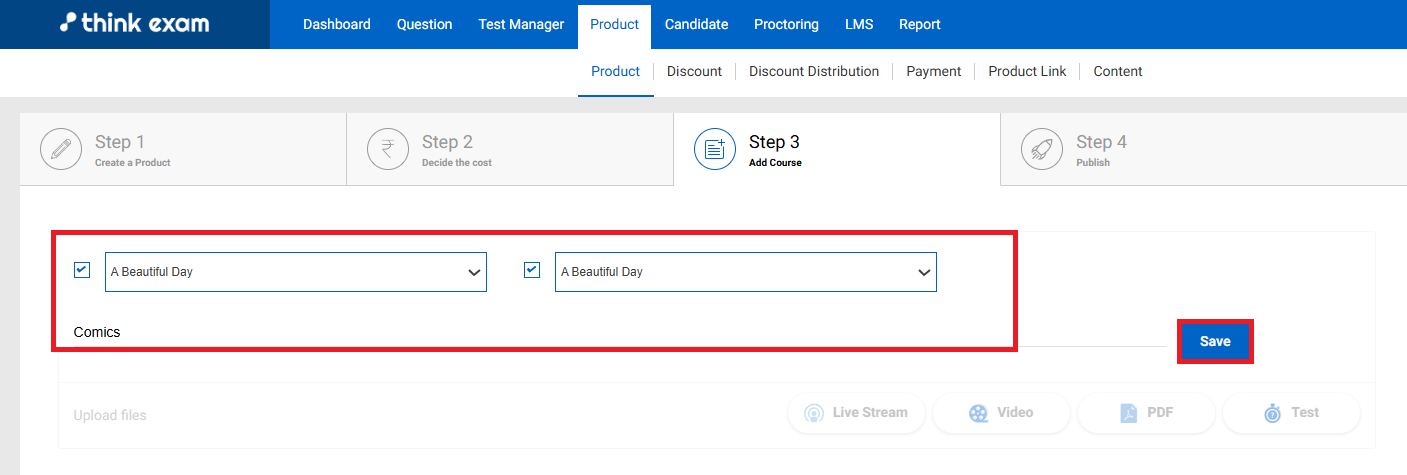Screen dimensions: 1407x475
Task: Open the Test Manager menu
Action: point(521,24)
